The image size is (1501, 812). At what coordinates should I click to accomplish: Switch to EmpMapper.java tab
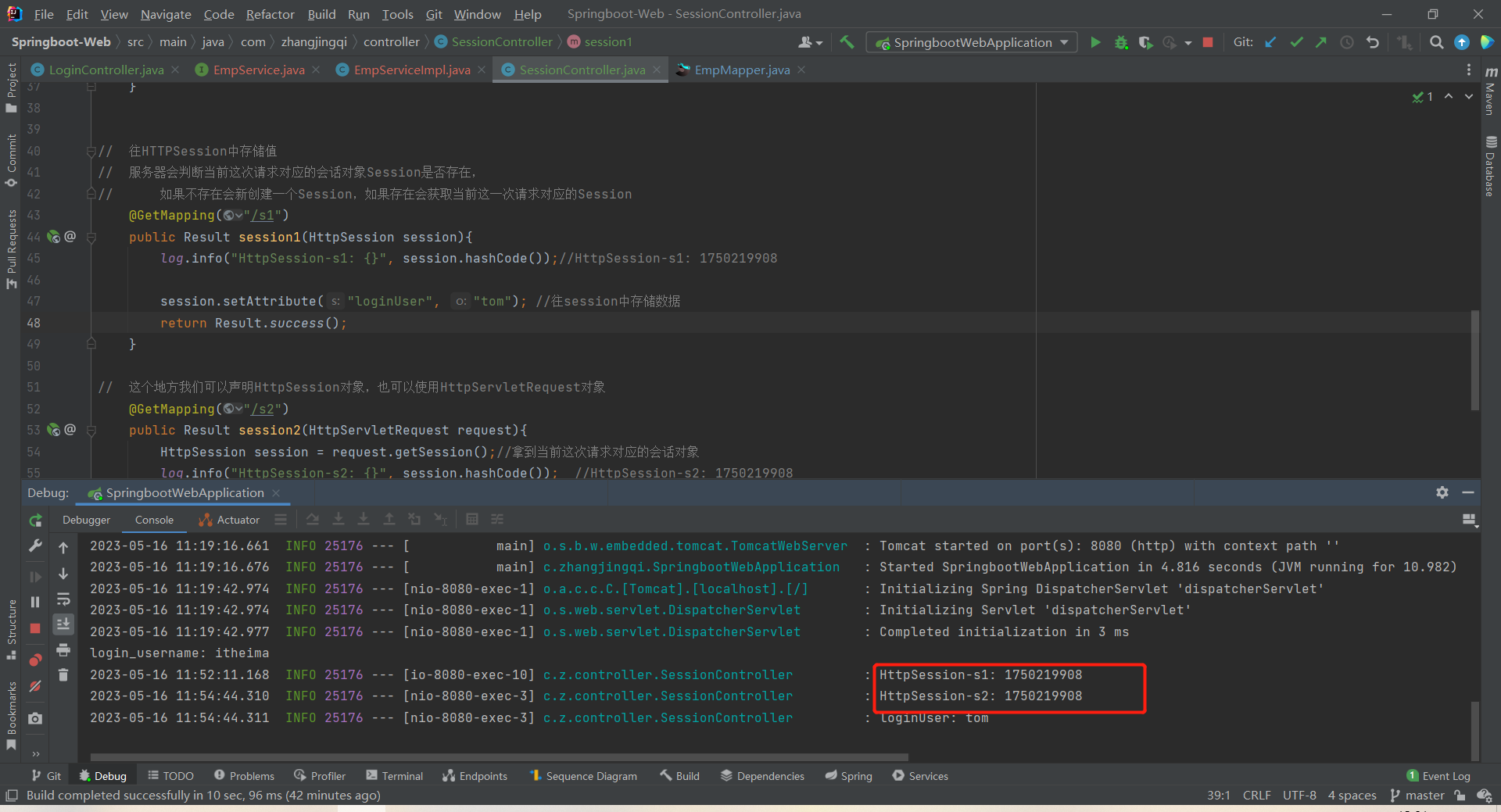tap(742, 70)
